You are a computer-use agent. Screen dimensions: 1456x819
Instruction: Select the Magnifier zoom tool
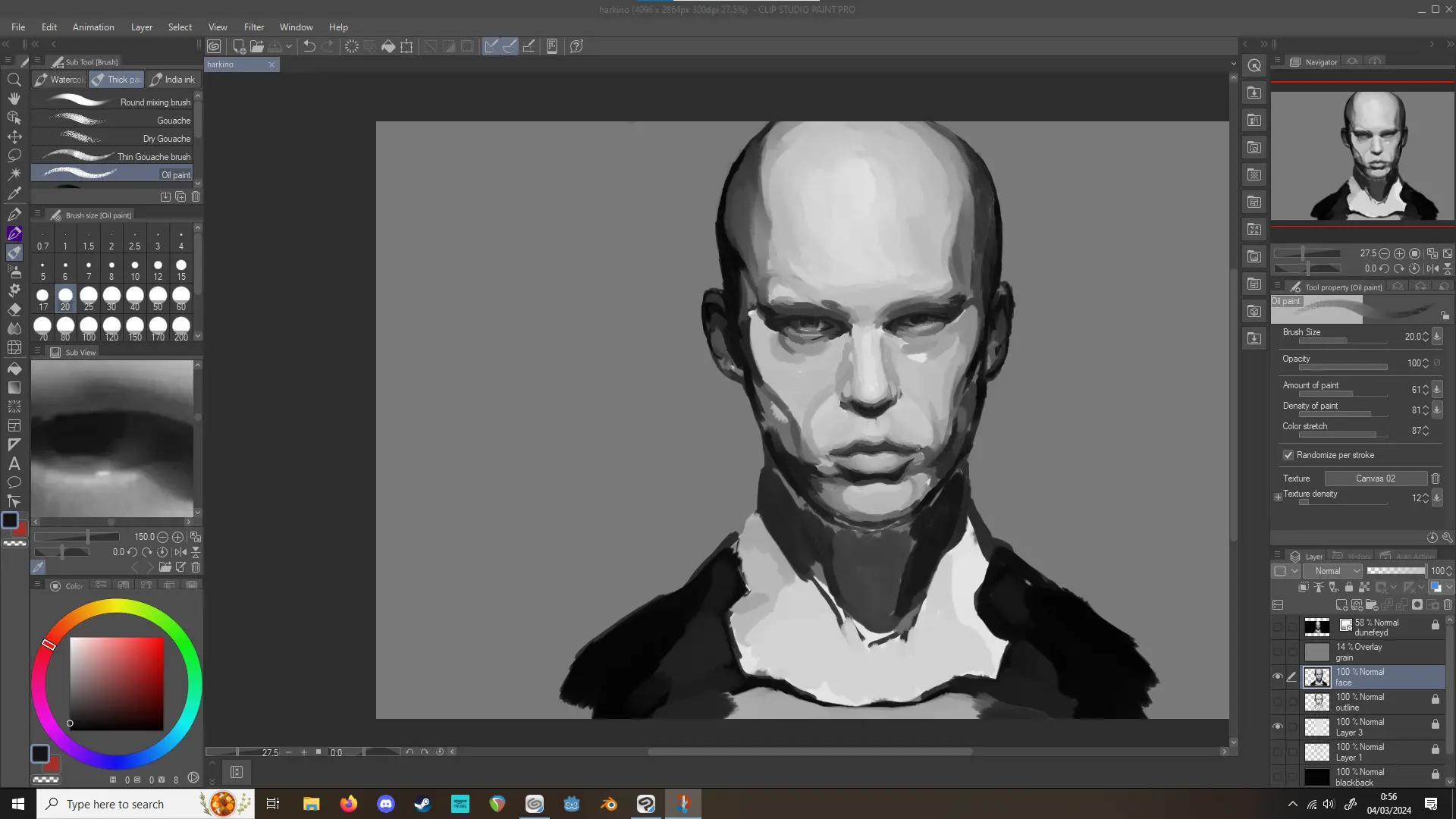tap(14, 80)
